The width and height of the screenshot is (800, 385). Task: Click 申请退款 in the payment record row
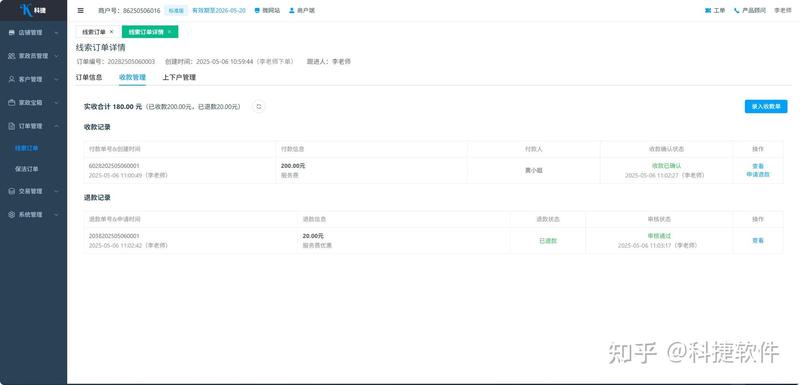tap(758, 174)
